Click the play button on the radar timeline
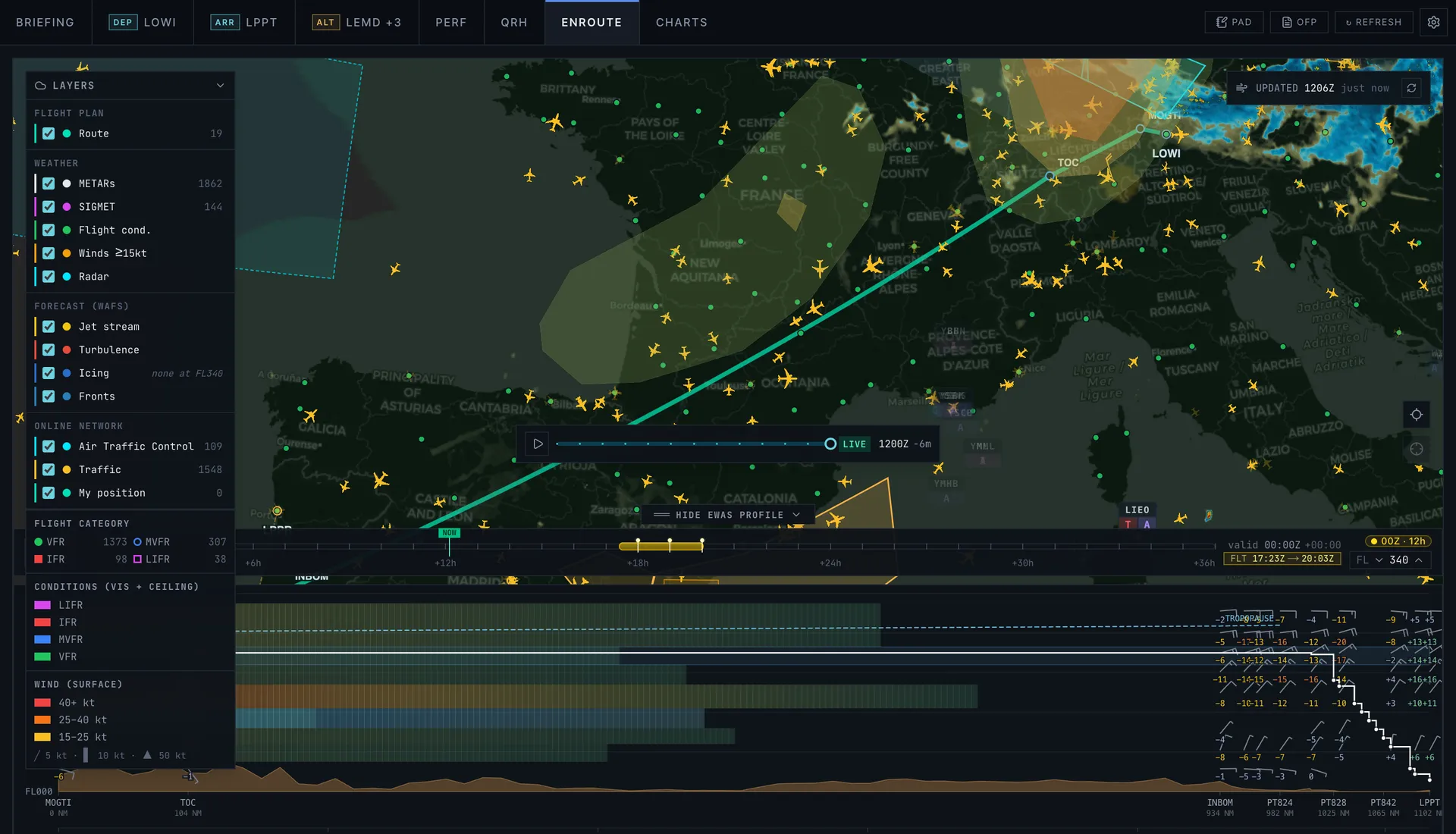The image size is (1456, 834). tap(538, 444)
